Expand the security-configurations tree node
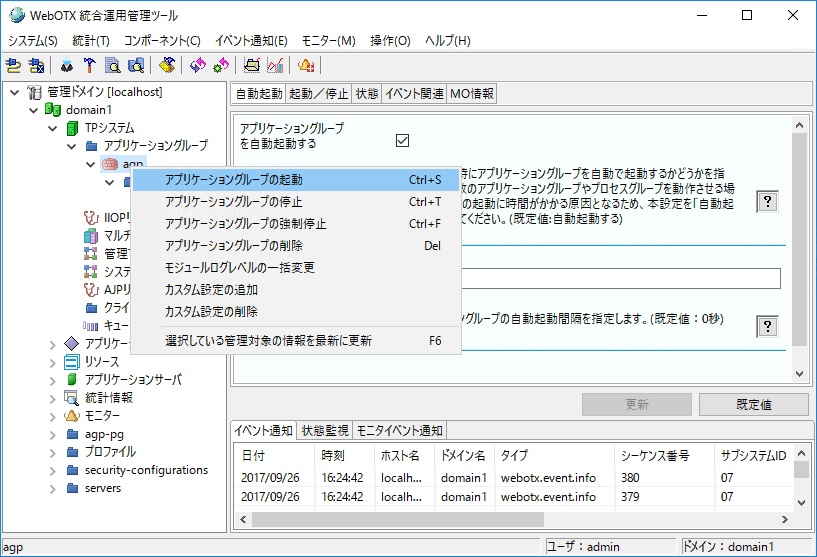 53,471
